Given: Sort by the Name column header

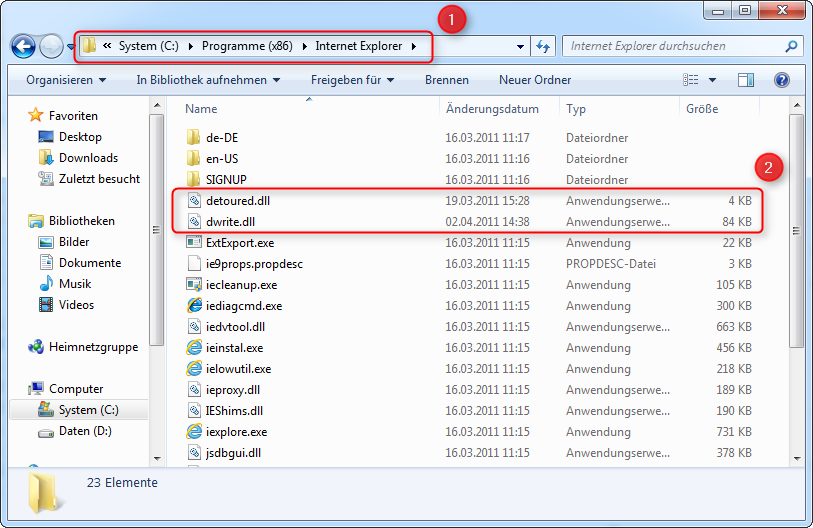Looking at the screenshot, I should 201,109.
